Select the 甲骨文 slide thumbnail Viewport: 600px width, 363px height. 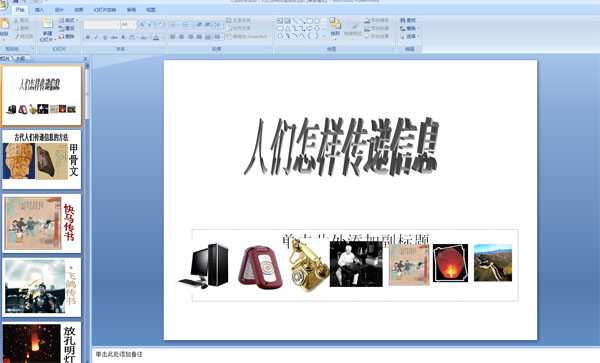click(42, 160)
